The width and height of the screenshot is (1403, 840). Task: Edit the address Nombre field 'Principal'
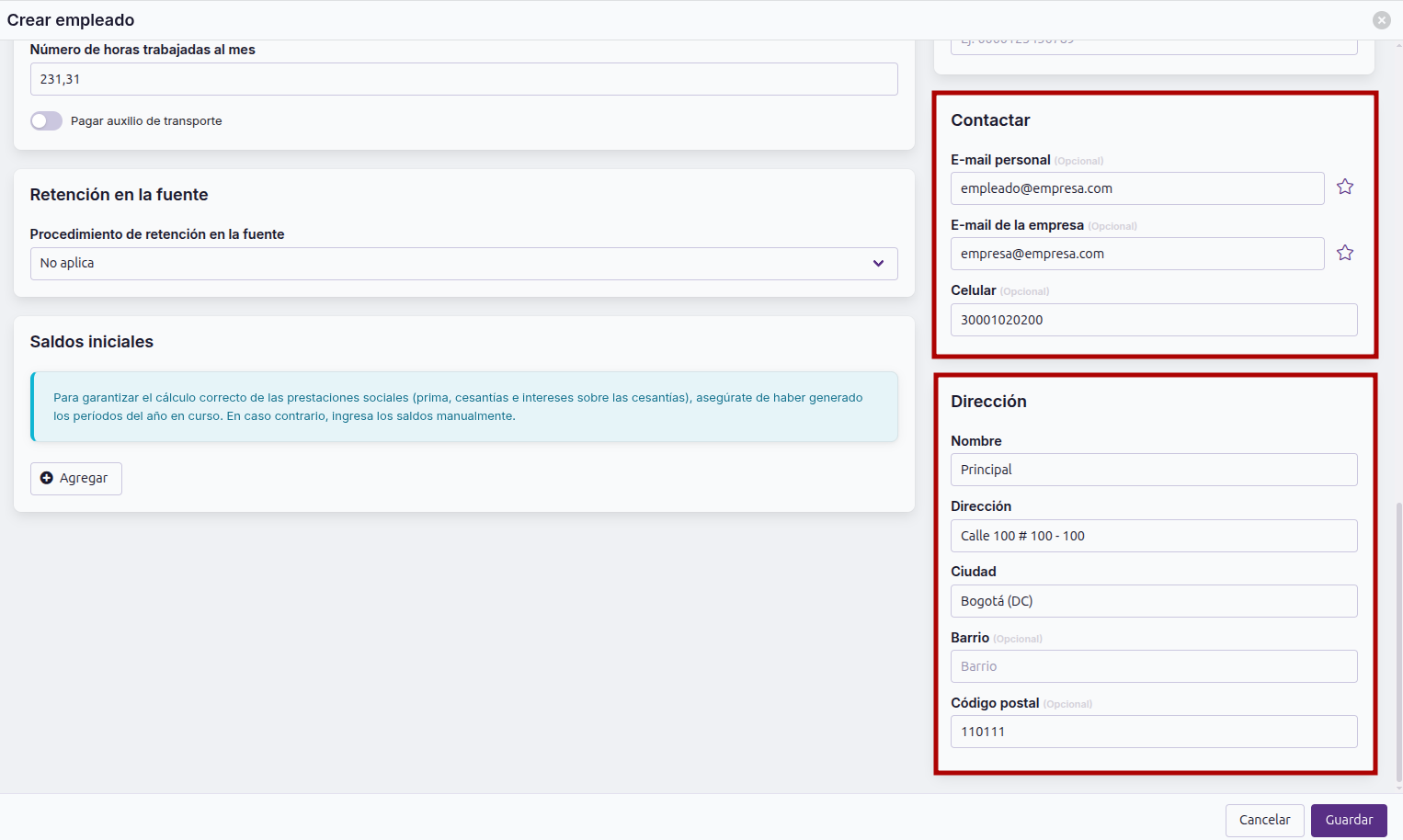[1154, 470]
